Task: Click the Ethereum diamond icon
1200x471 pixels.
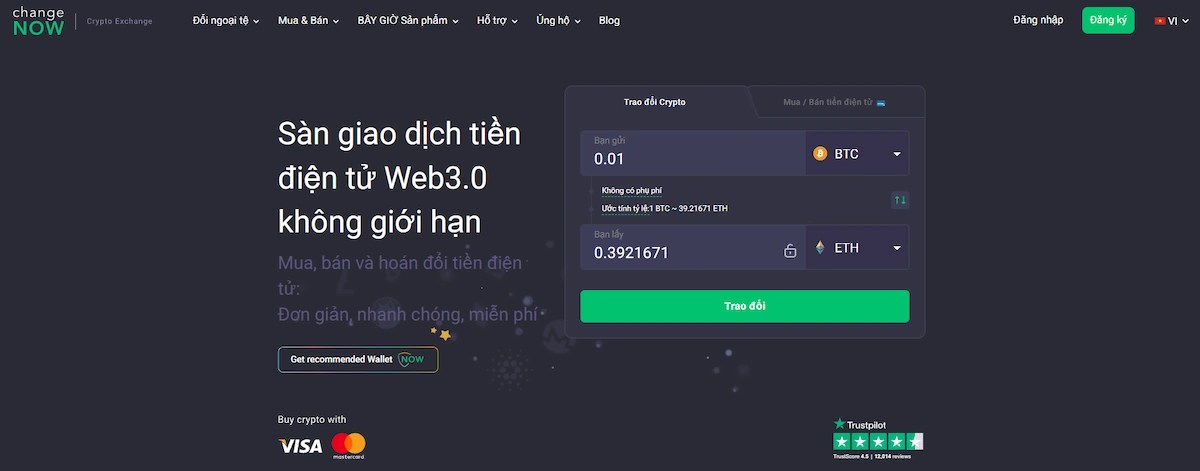Action: [820, 248]
